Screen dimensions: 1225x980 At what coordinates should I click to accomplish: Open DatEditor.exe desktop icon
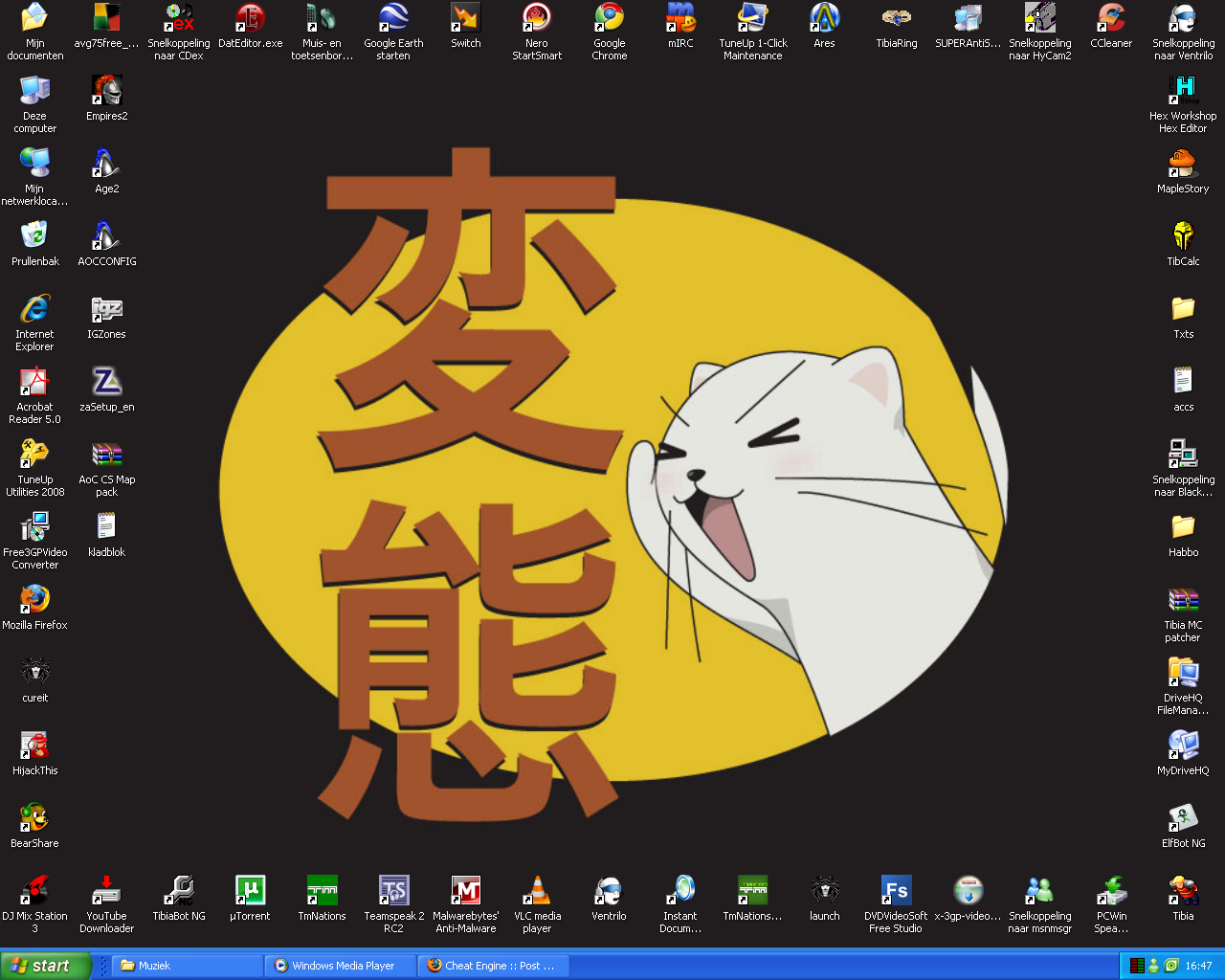click(250, 17)
